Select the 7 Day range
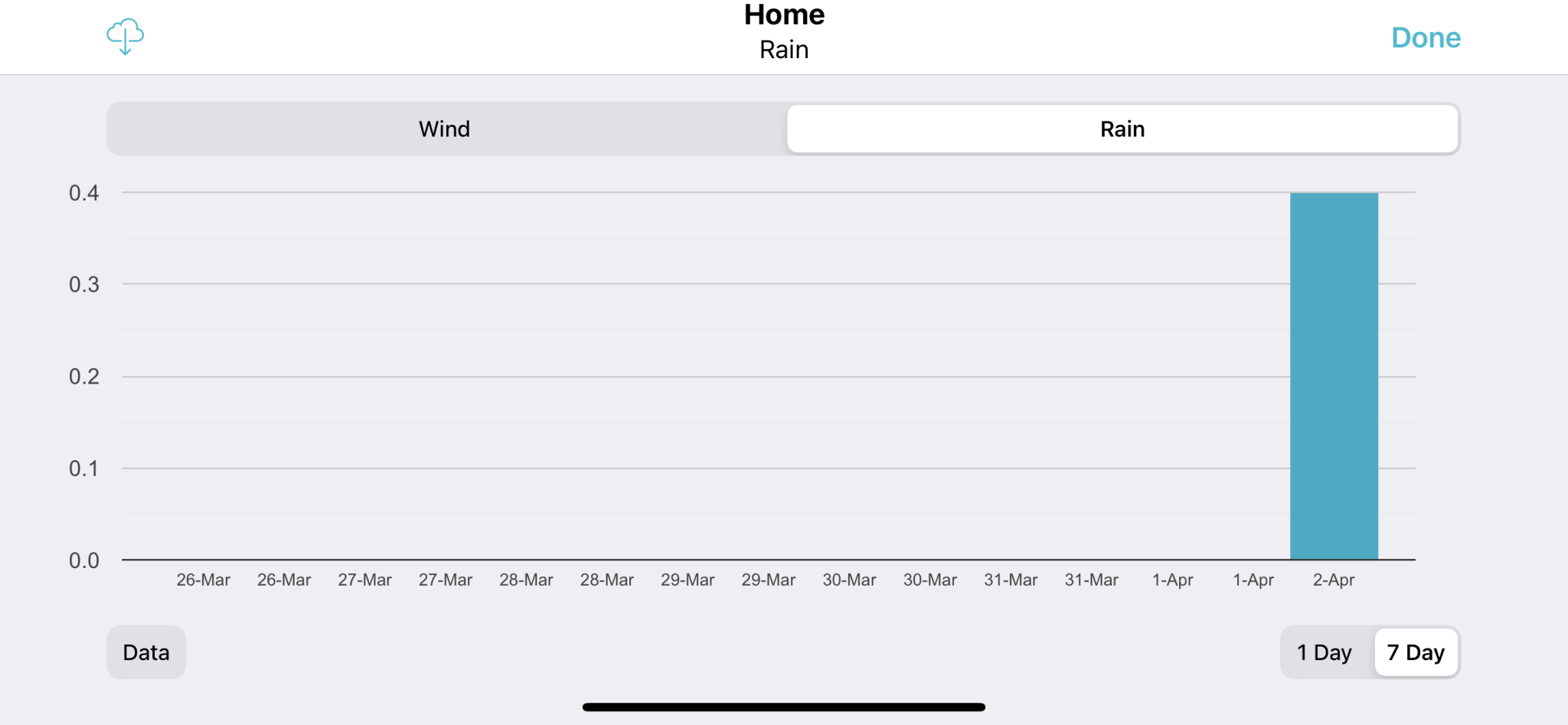Image resolution: width=1568 pixels, height=725 pixels. [x=1416, y=652]
